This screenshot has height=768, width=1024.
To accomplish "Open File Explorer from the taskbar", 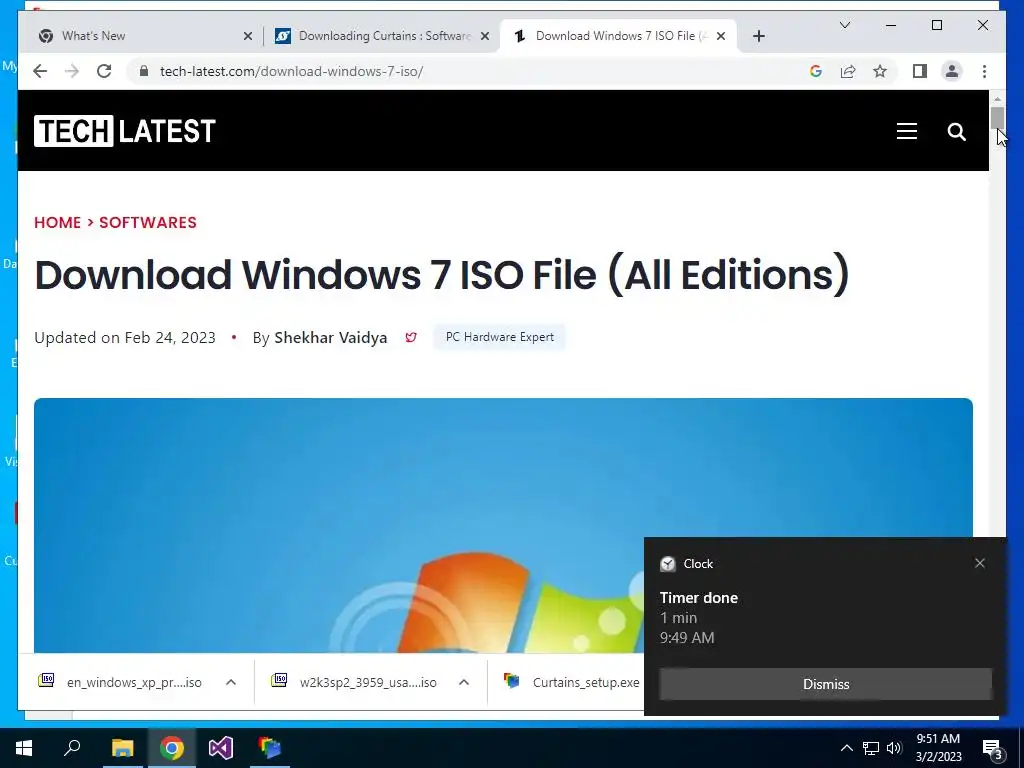I will pos(122,748).
